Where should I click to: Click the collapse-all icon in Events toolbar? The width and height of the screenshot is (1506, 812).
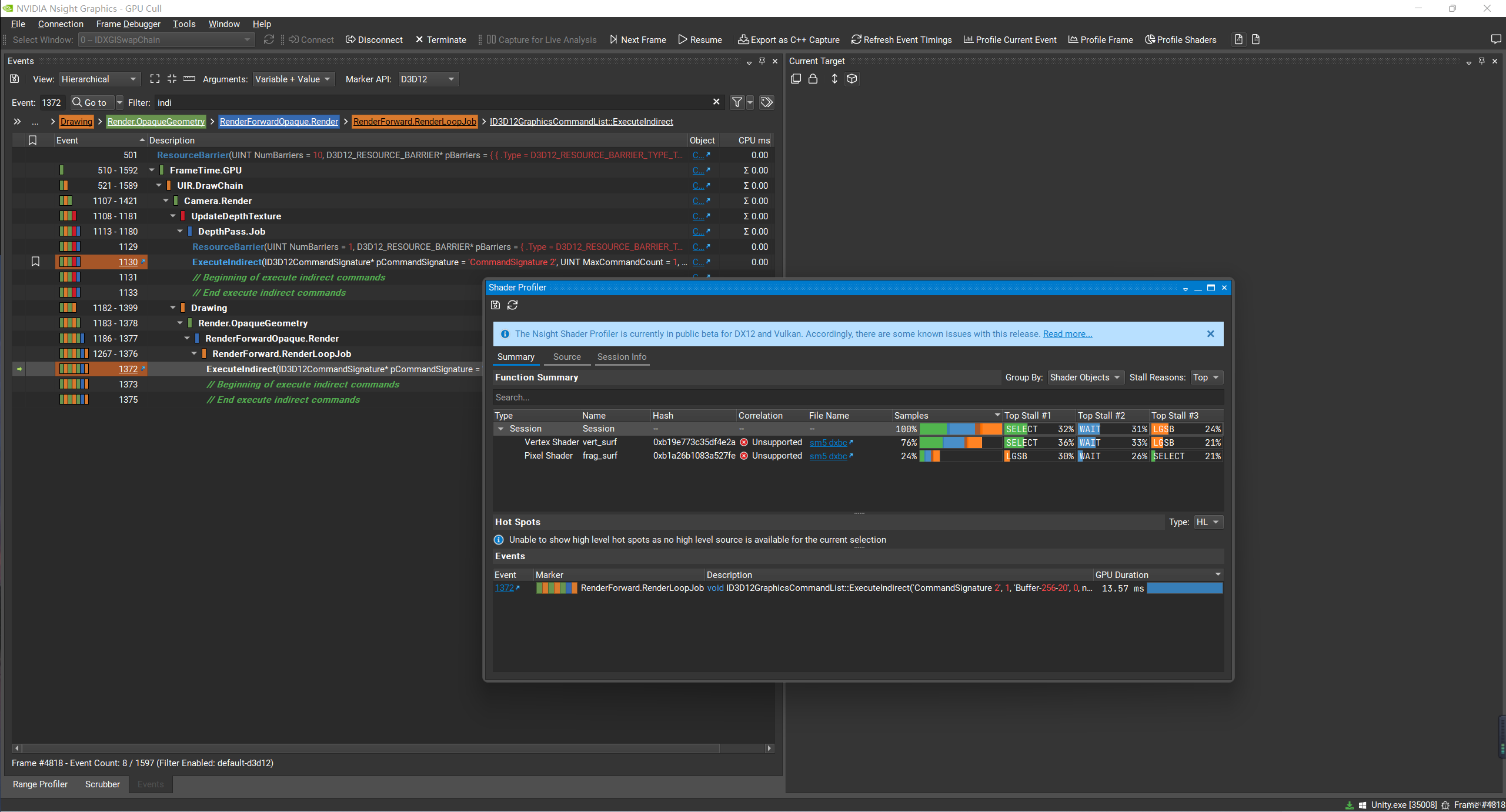click(x=172, y=79)
